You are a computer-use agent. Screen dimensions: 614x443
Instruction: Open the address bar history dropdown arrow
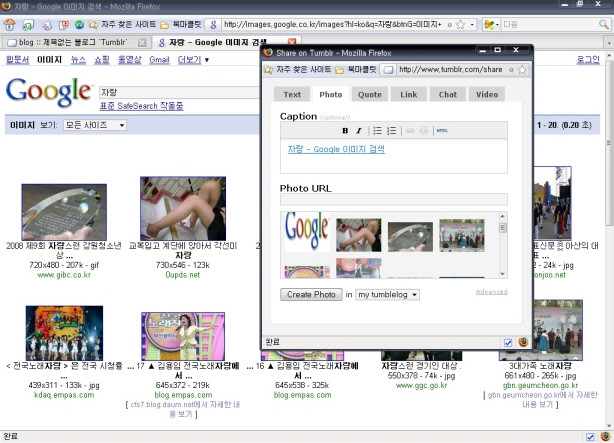point(472,25)
